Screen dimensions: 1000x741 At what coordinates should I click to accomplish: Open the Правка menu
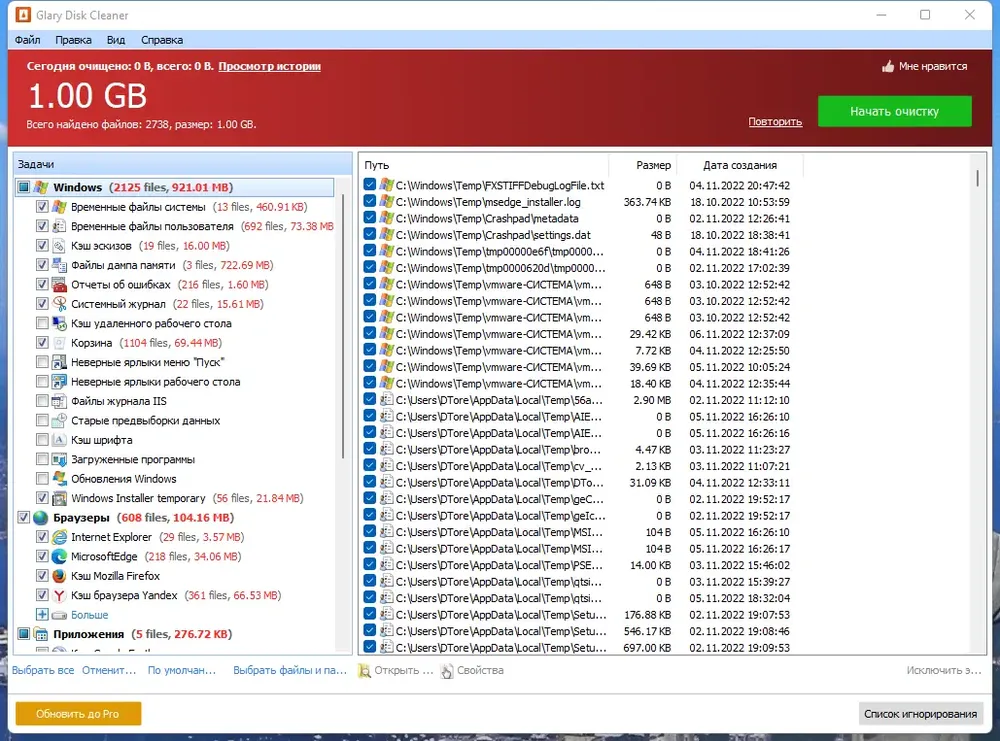pos(73,40)
